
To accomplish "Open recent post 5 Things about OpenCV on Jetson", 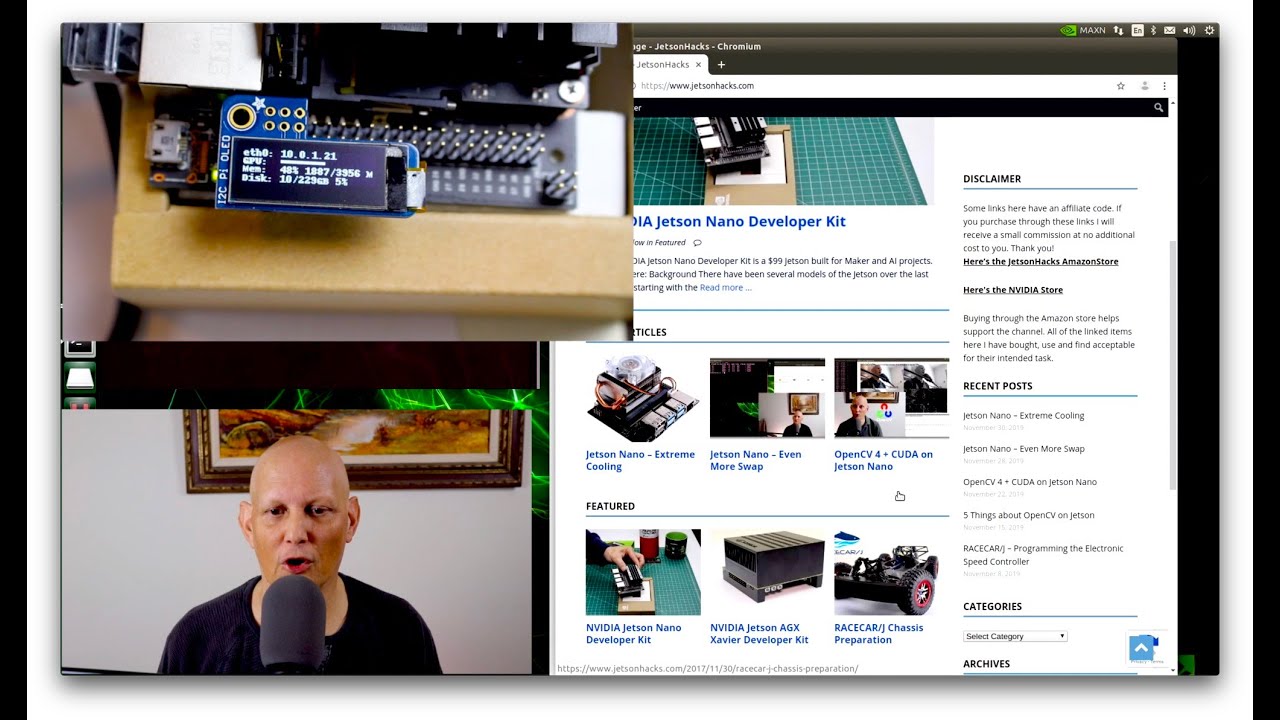I will (x=1028, y=515).
